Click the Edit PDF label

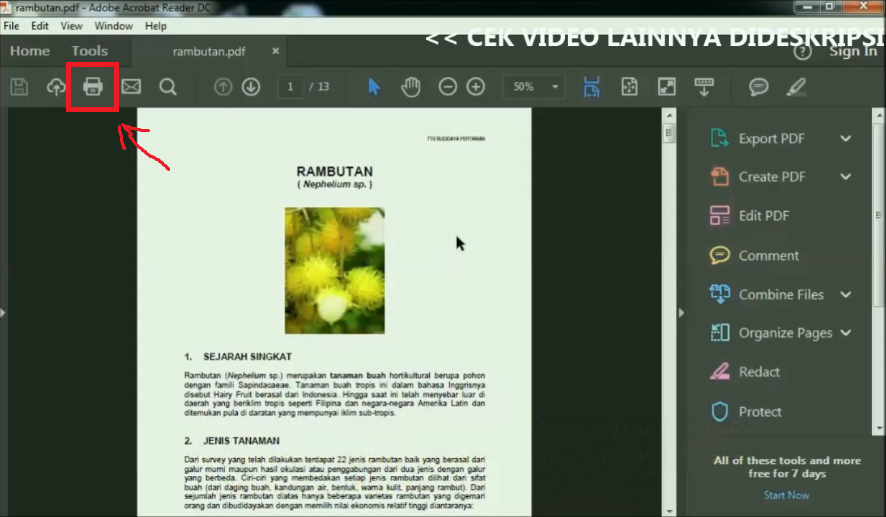(764, 215)
